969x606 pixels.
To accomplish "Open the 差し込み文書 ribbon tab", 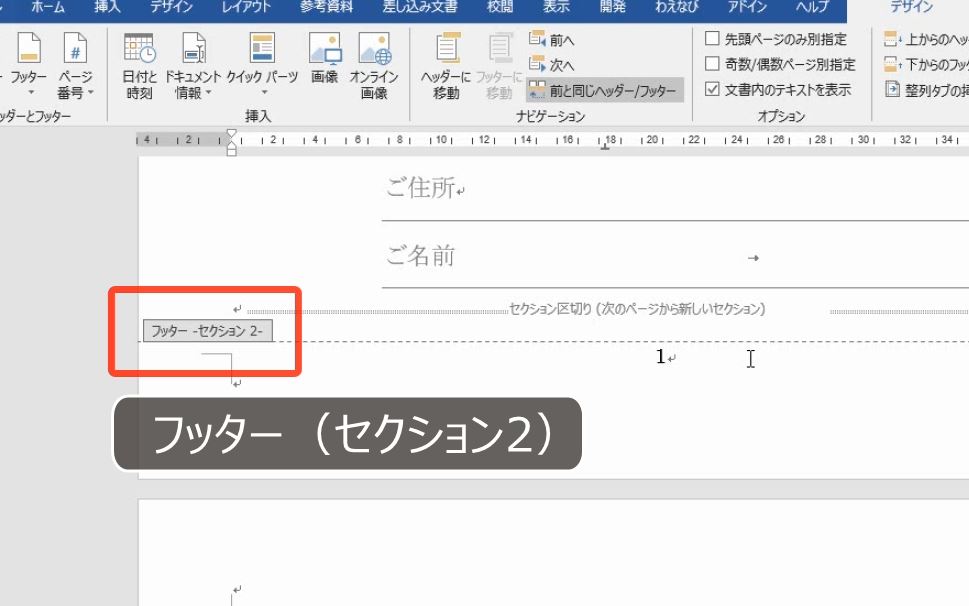I will (417, 7).
